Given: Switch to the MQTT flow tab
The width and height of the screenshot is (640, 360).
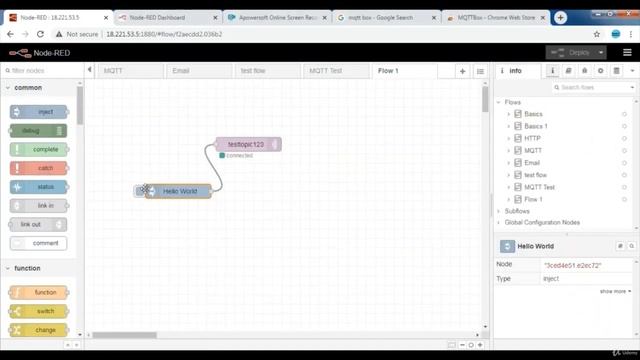Looking at the screenshot, I should click(x=131, y=71).
